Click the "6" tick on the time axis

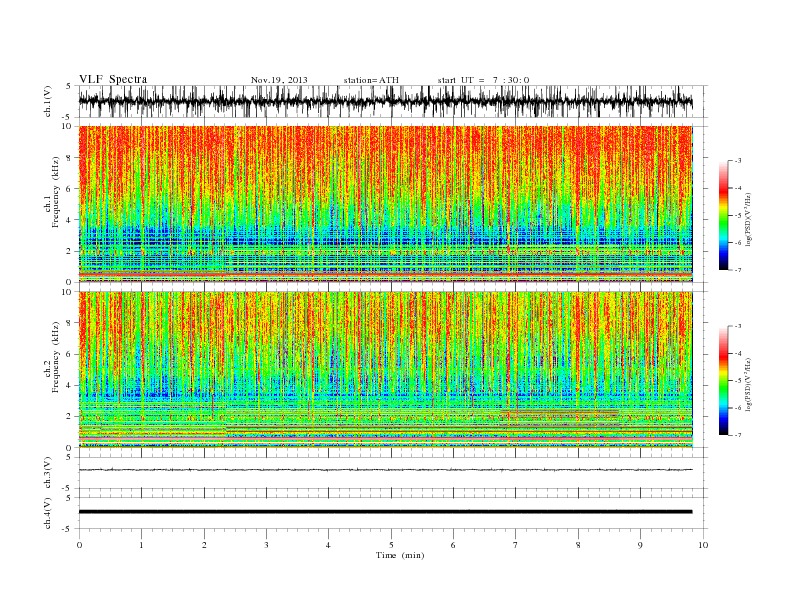click(x=453, y=545)
